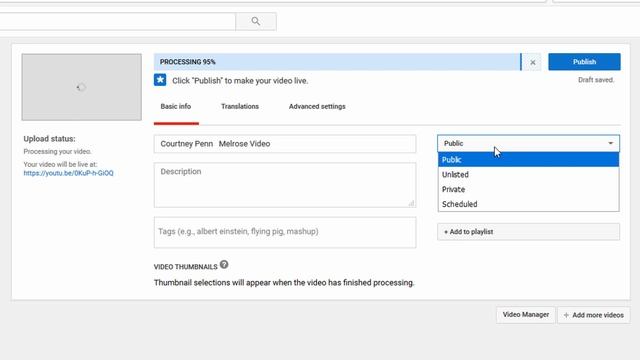Open the youtu.be video link
The width and height of the screenshot is (640, 360).
point(69,173)
